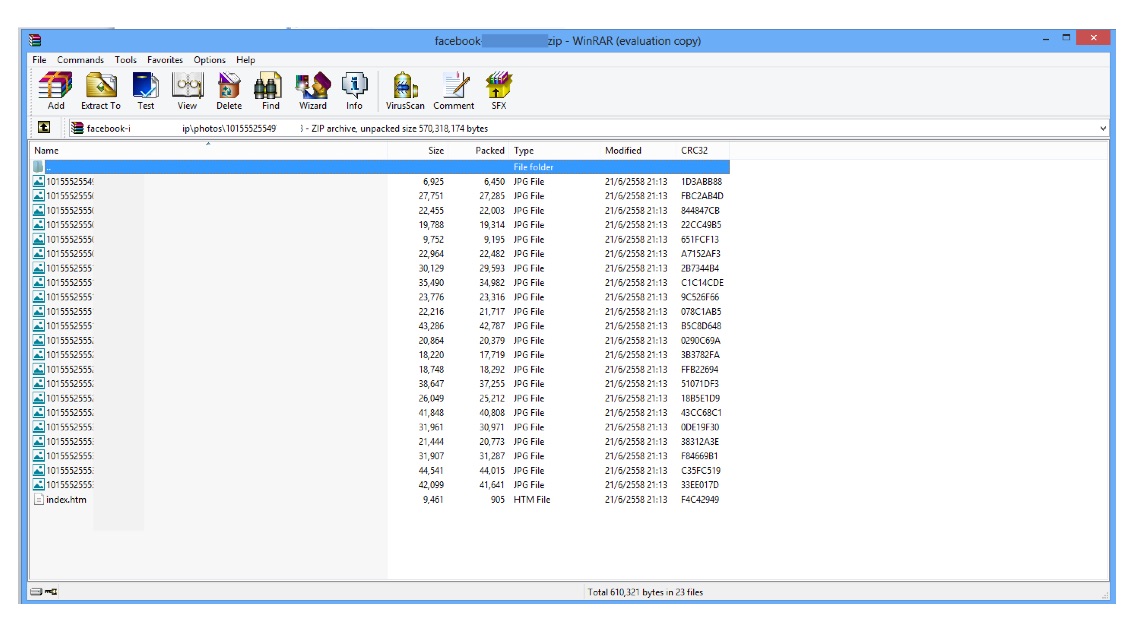Image resolution: width=1136 pixels, height=640 pixels.
Task: Open the Options menu
Action: tap(209, 59)
